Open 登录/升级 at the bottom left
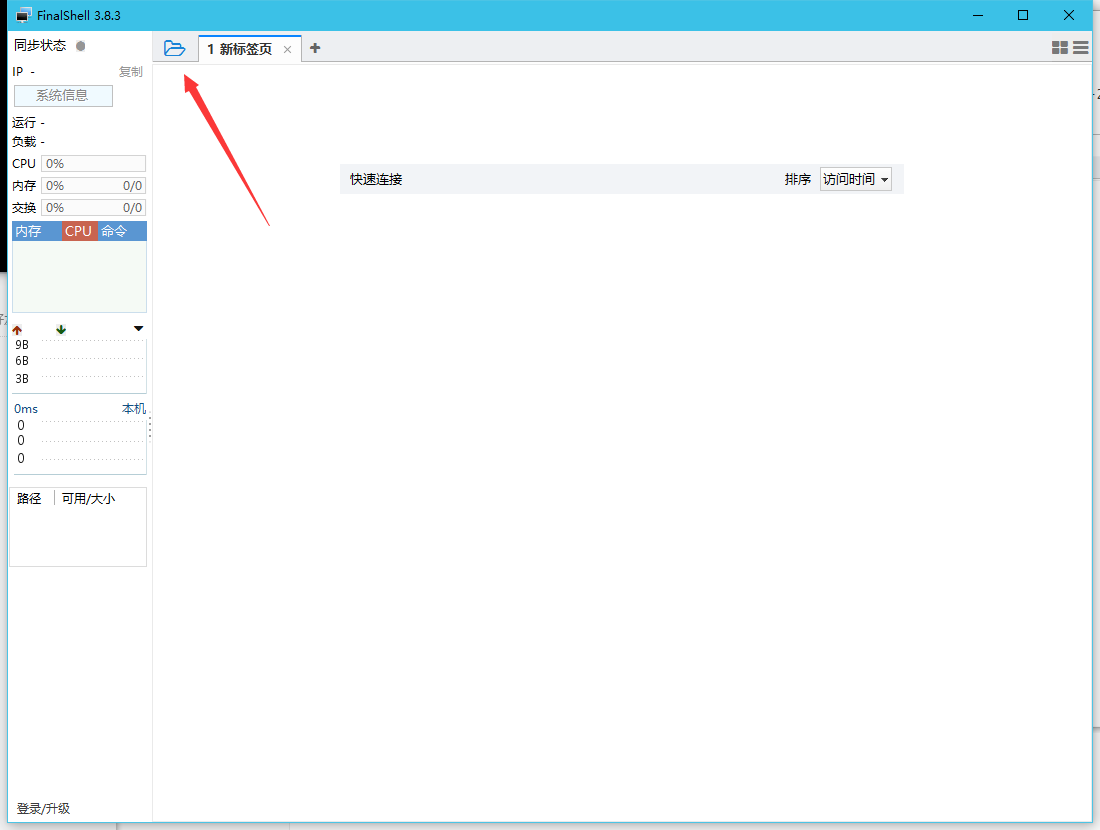Screen dimensions: 1100x830 pyautogui.click(x=43, y=808)
